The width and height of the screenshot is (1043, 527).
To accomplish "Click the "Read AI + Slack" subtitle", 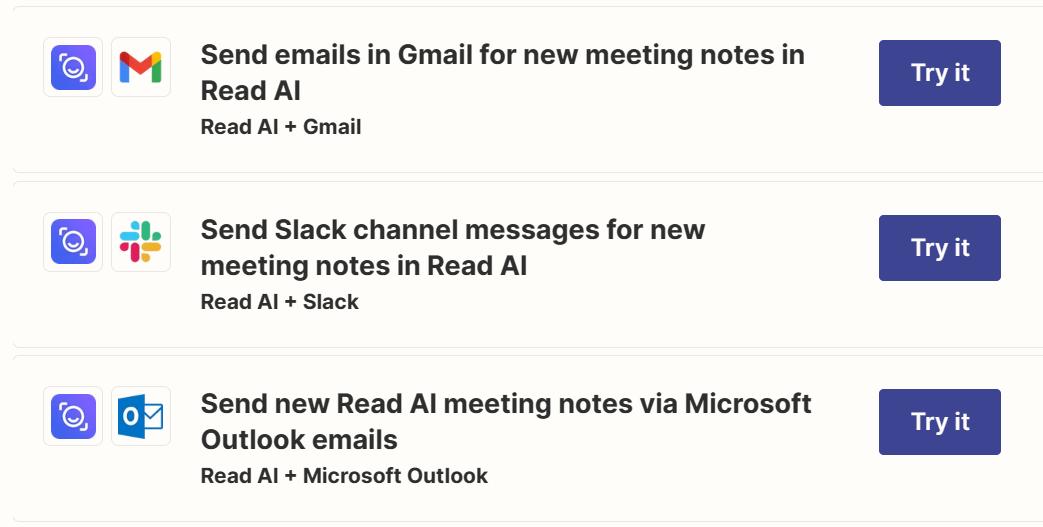I will coord(279,302).
